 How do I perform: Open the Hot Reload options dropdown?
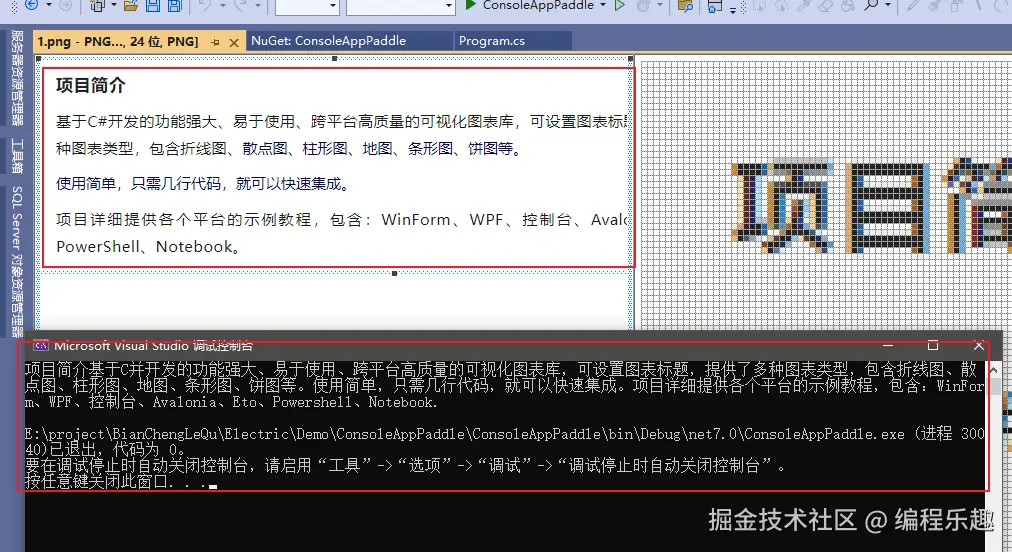tap(660, 5)
